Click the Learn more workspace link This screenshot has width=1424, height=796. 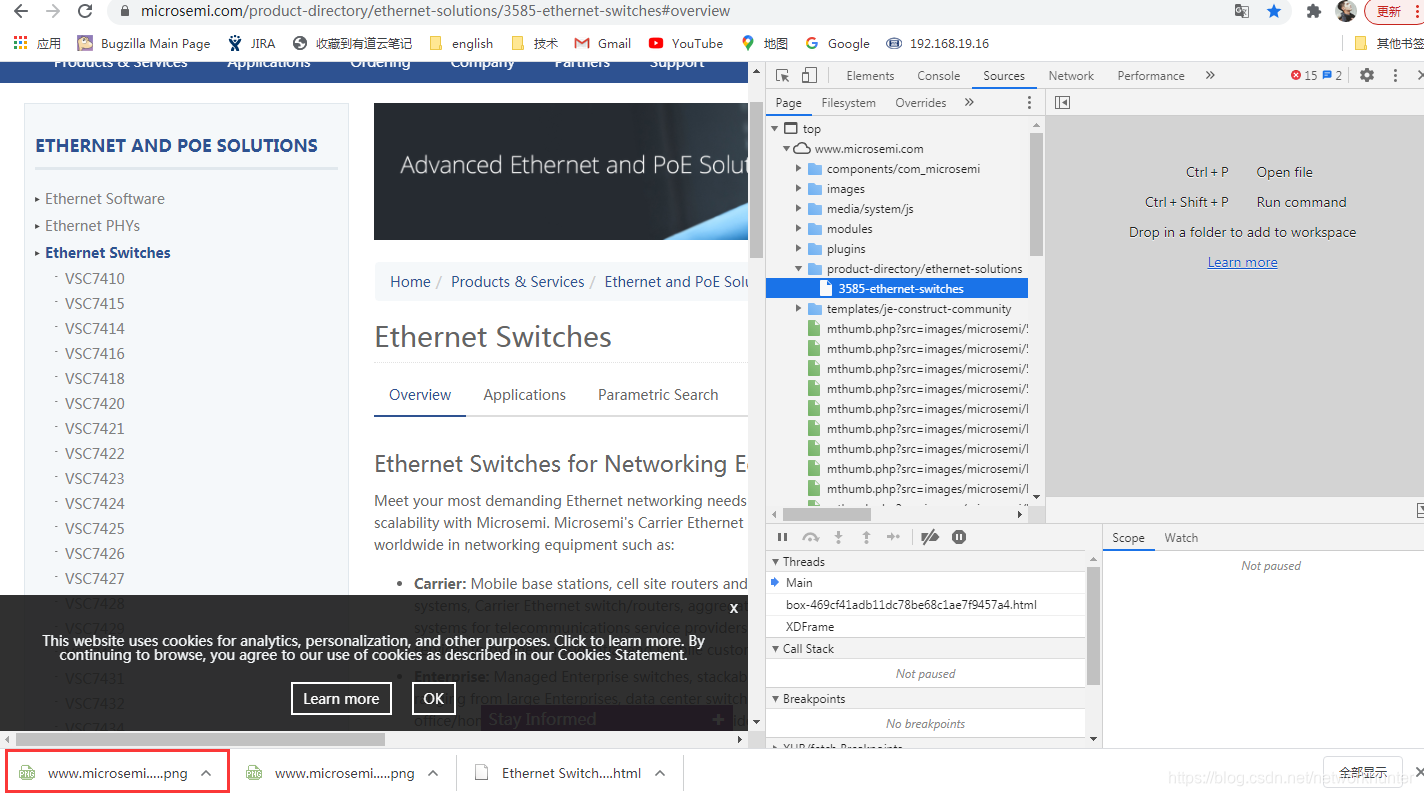(1242, 262)
